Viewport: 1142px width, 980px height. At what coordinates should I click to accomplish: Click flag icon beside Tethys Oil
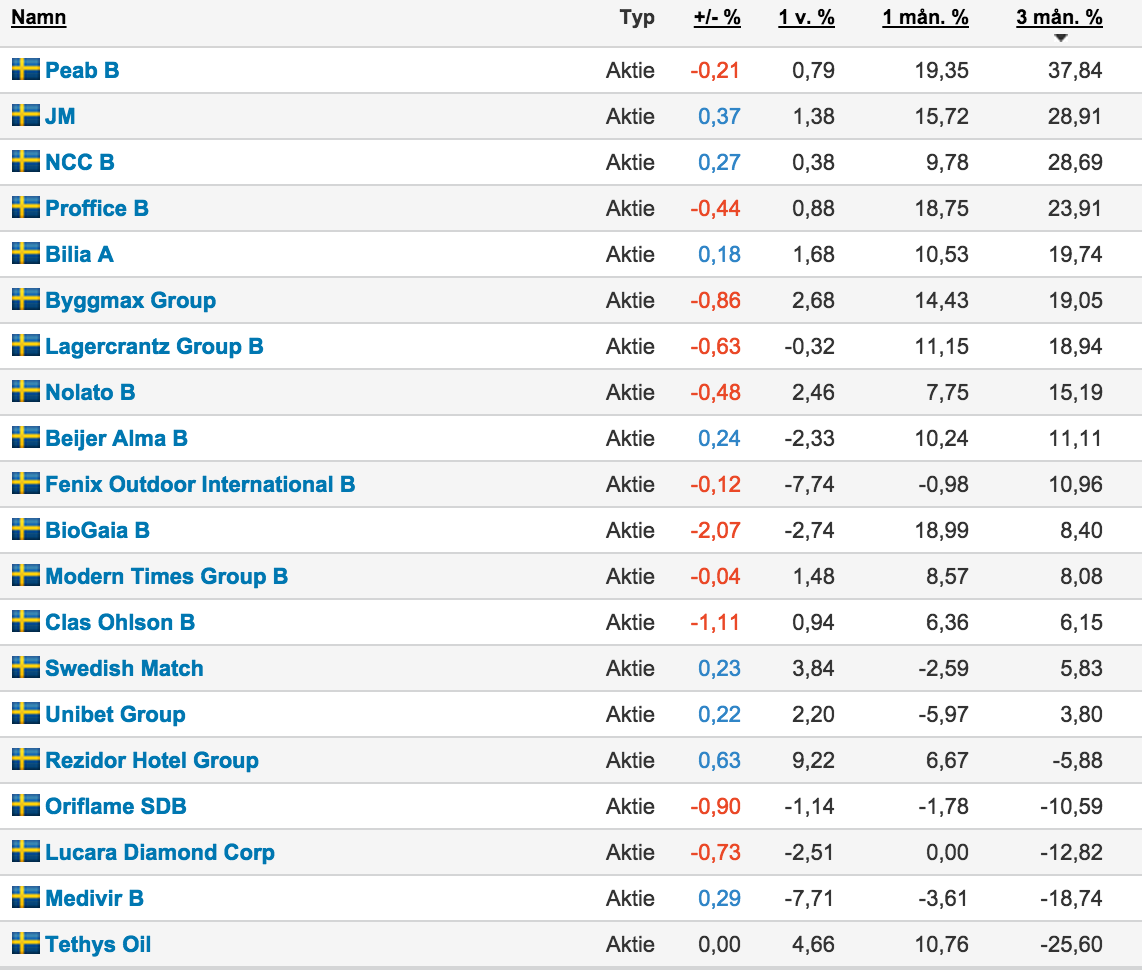[26, 944]
